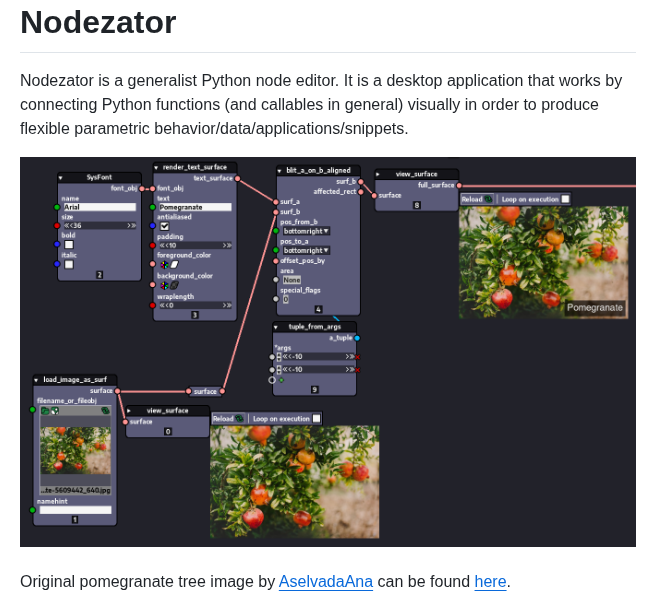Click the blue a_tuple output socket
The height and width of the screenshot is (600, 655).
tap(357, 338)
